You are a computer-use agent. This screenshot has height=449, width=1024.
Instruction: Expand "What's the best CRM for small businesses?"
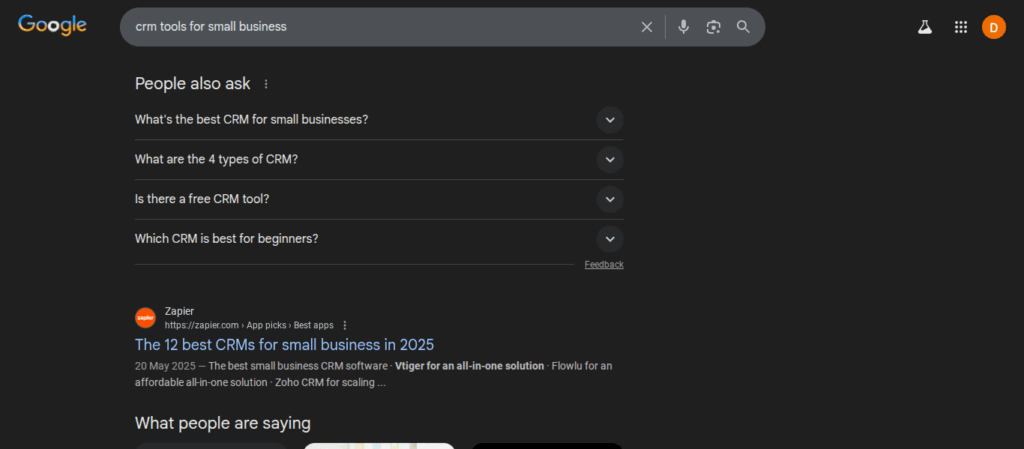tap(609, 120)
